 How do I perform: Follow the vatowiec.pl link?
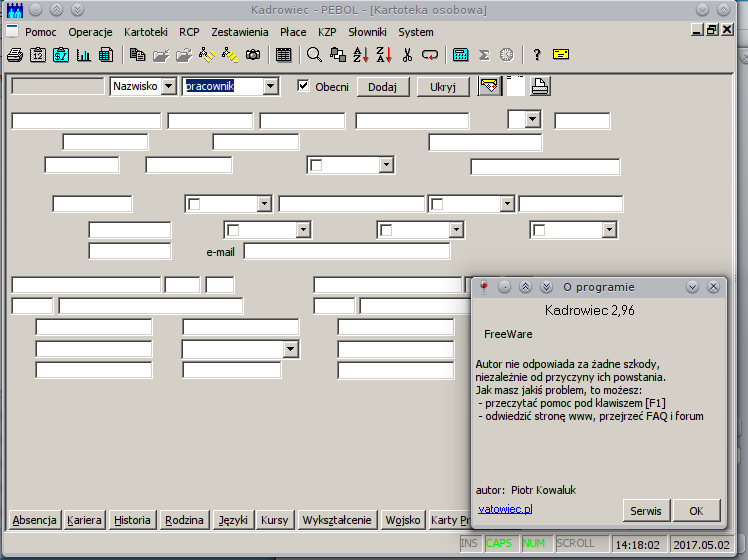pyautogui.click(x=505, y=509)
